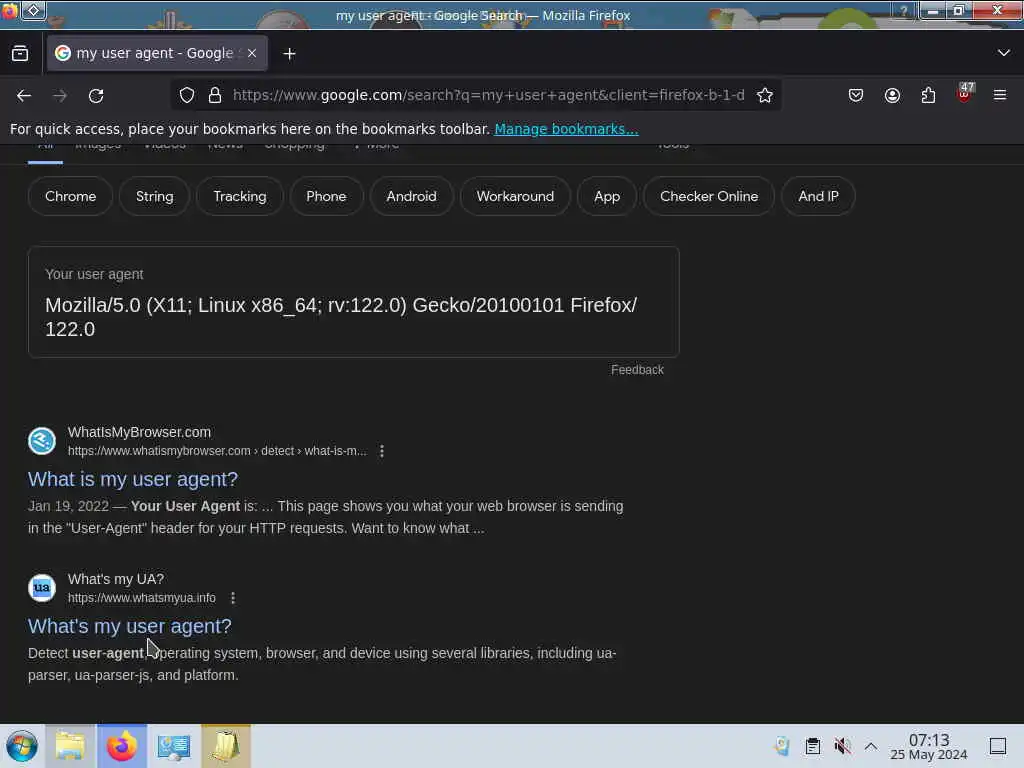Open the clipboard tray icon
1024x768 pixels.
coord(812,746)
